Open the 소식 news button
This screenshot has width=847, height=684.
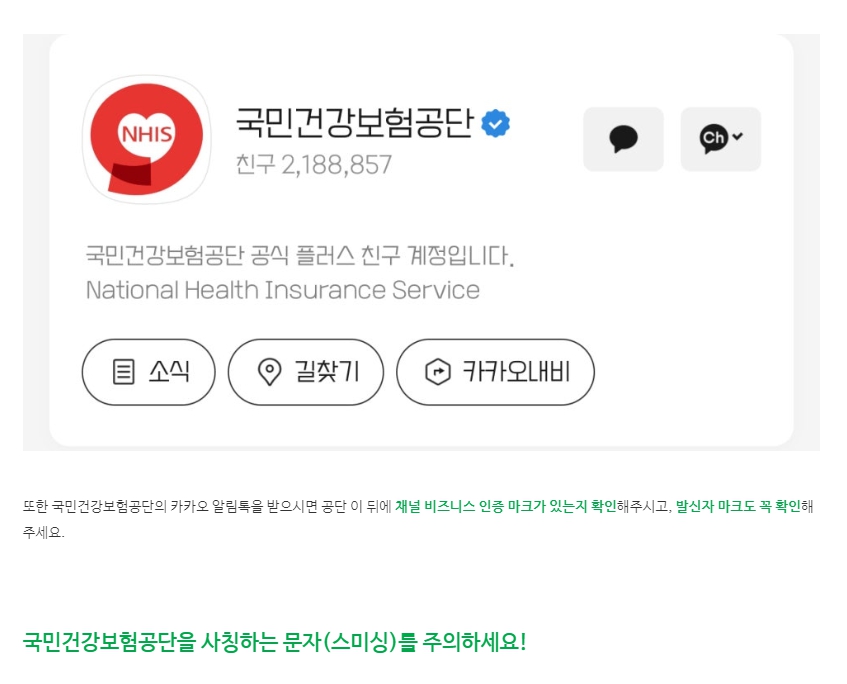point(149,372)
